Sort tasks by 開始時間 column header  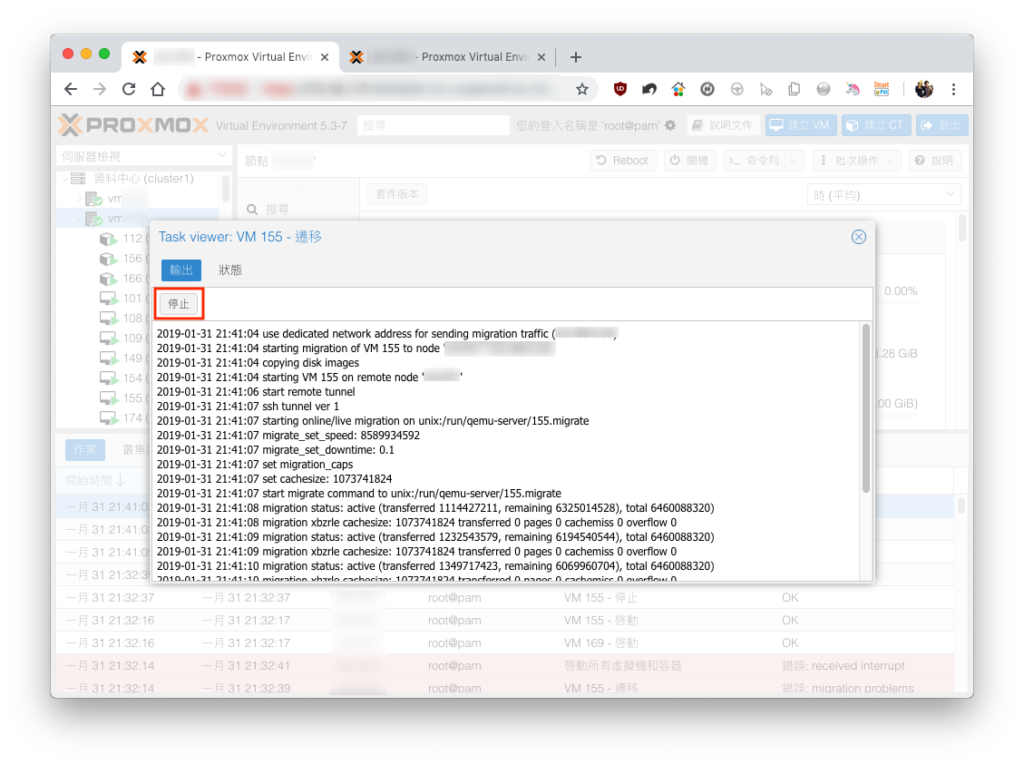[x=94, y=481]
